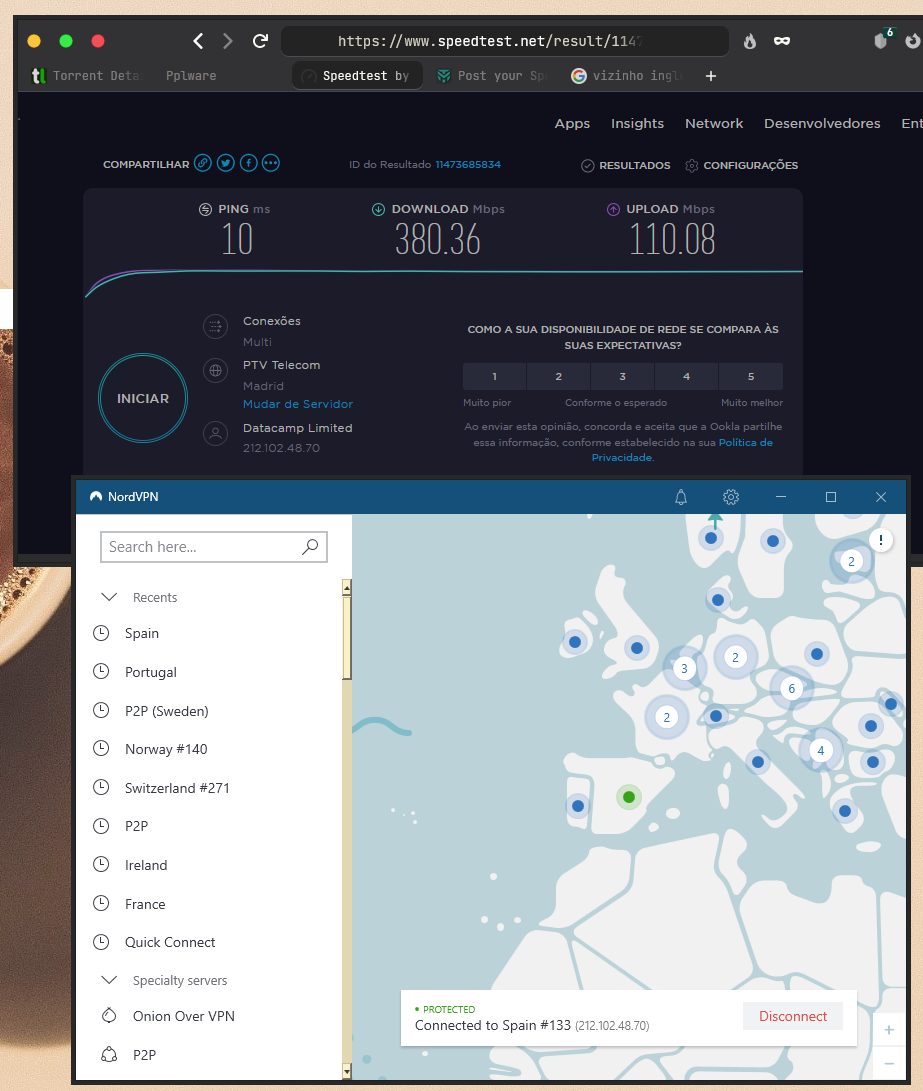Open NordVPN notifications bell

point(681,497)
